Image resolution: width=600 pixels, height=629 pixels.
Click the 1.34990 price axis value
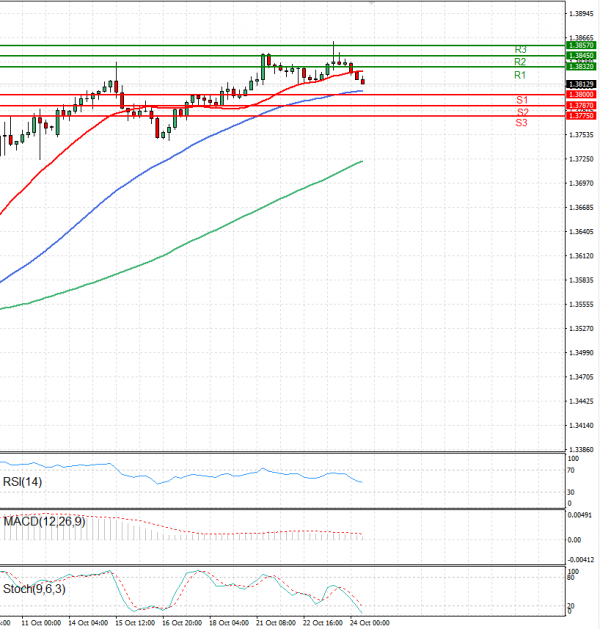click(x=581, y=353)
